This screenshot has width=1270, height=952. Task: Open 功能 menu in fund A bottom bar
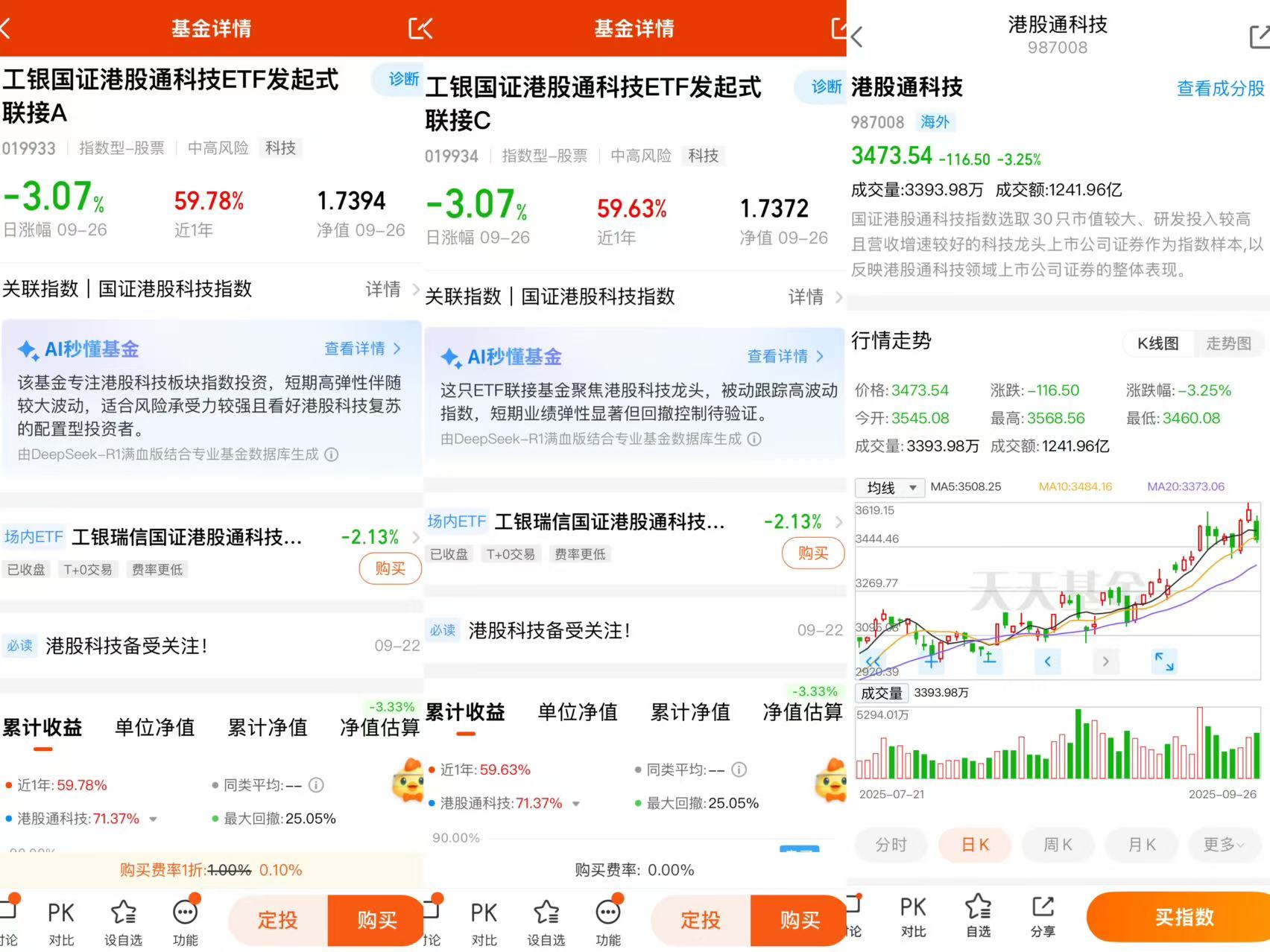186,922
